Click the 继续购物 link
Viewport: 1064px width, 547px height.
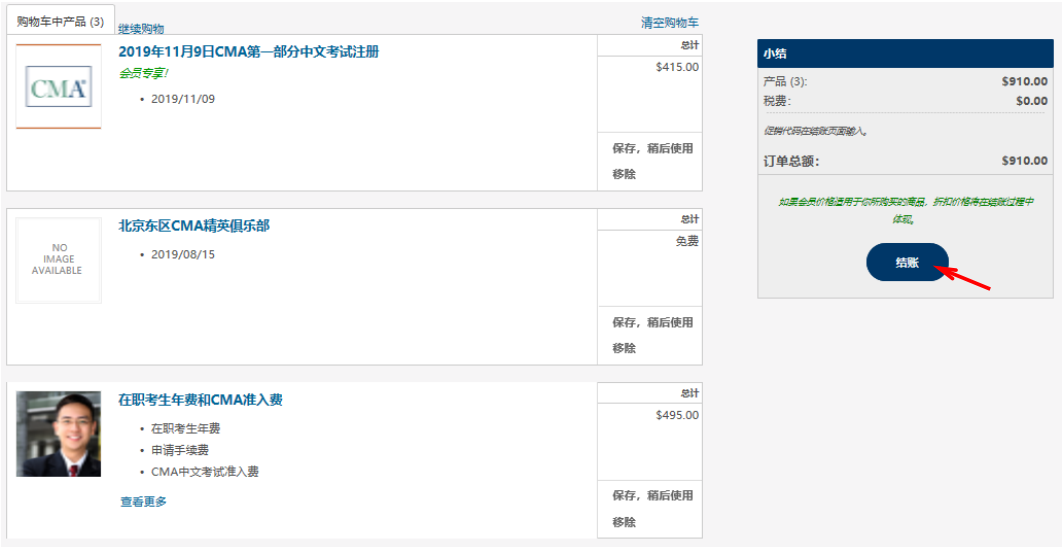point(141,29)
